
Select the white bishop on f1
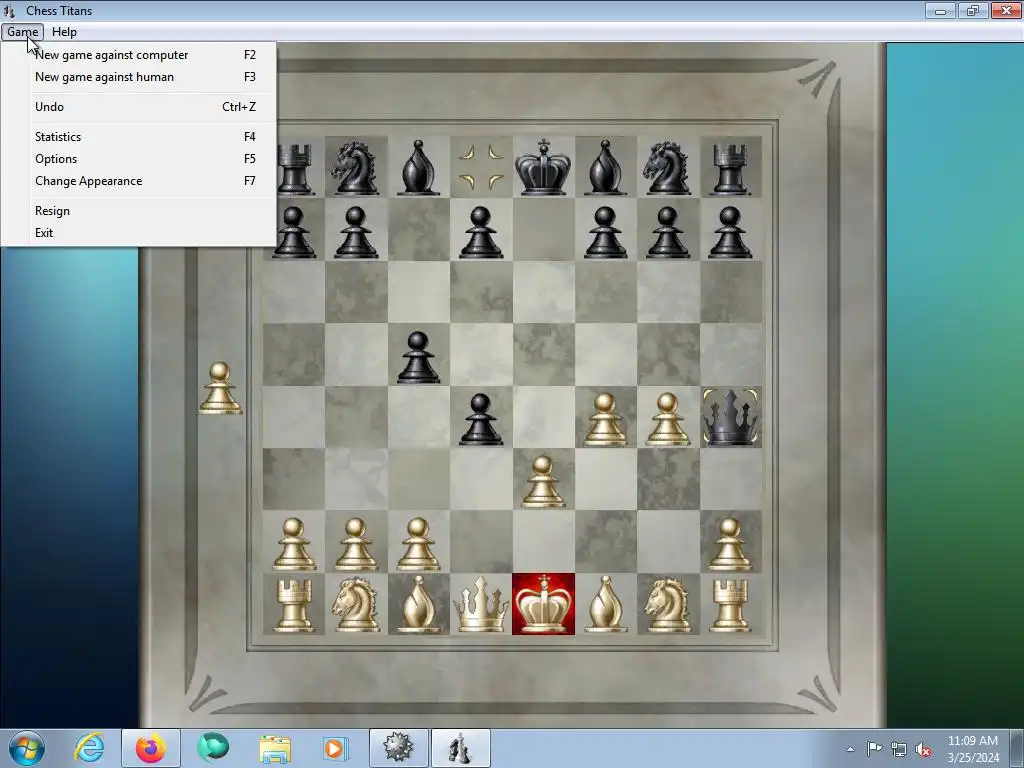click(x=605, y=604)
